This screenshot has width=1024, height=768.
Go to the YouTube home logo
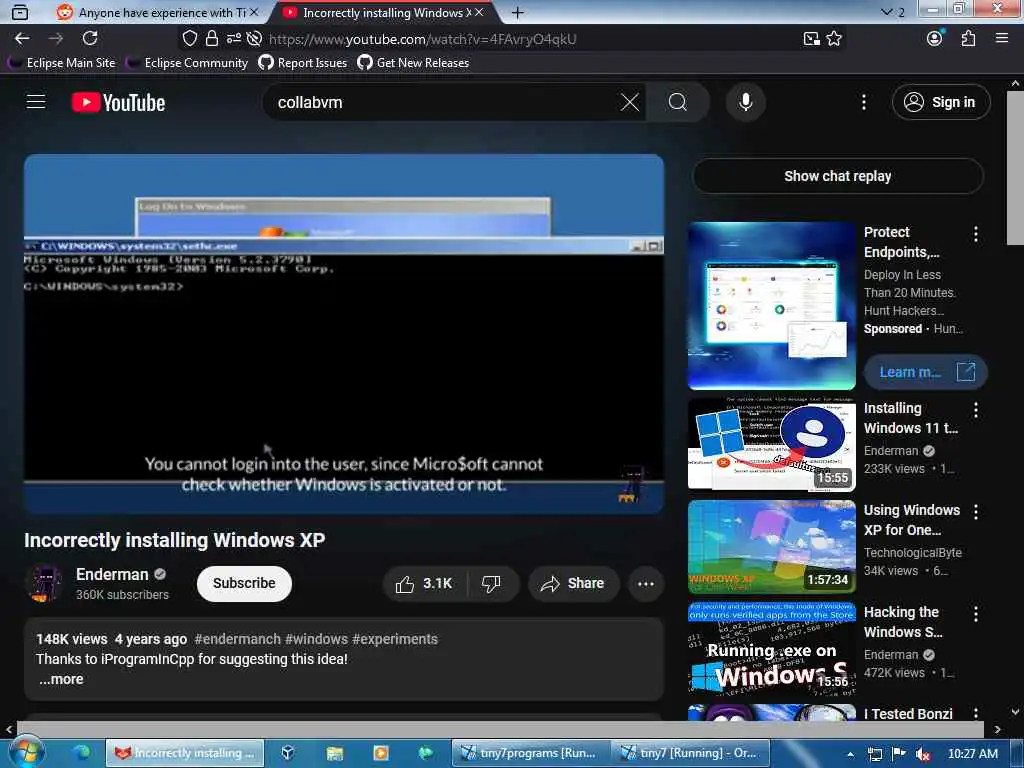click(x=118, y=103)
